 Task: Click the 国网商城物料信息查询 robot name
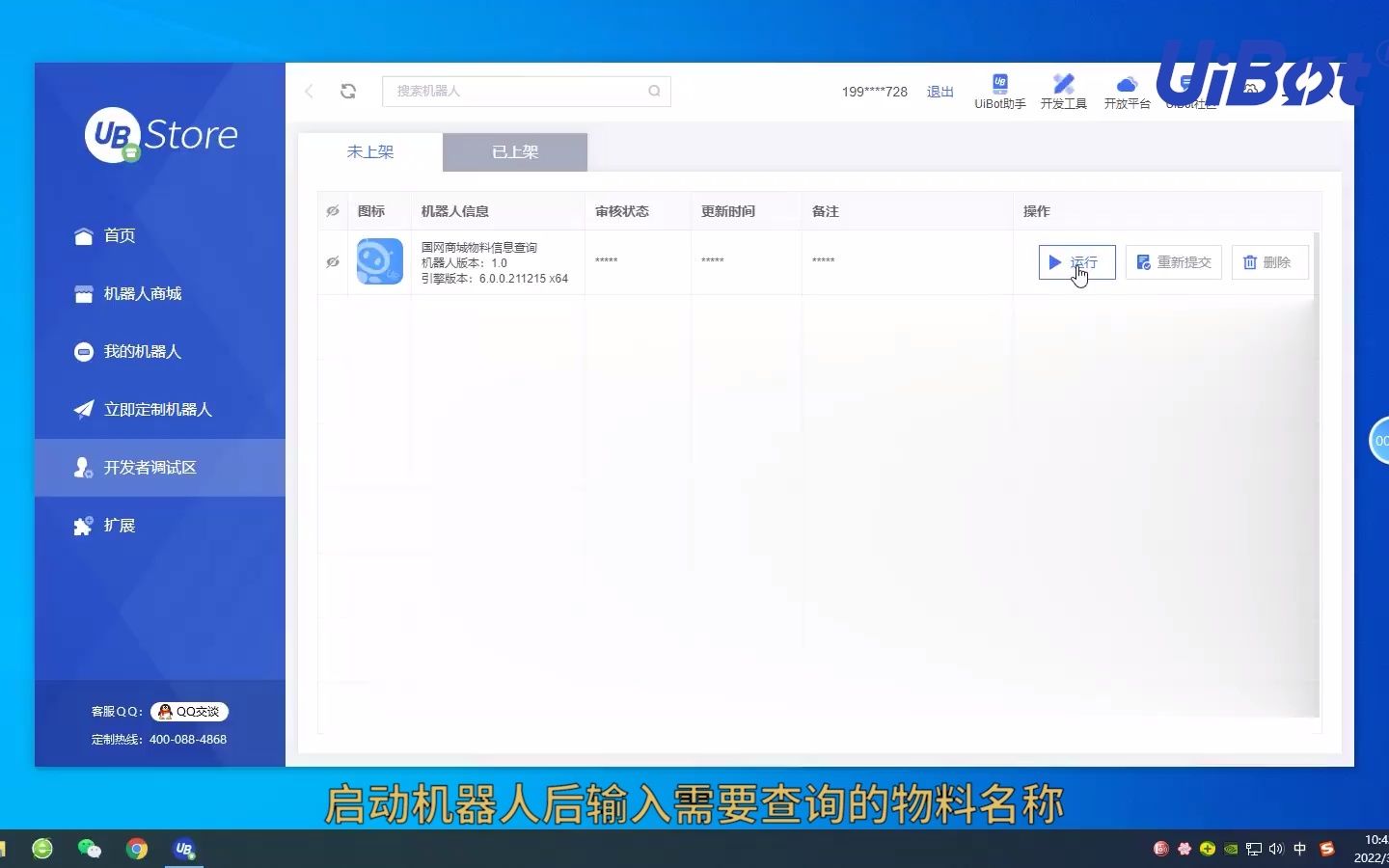coord(479,248)
